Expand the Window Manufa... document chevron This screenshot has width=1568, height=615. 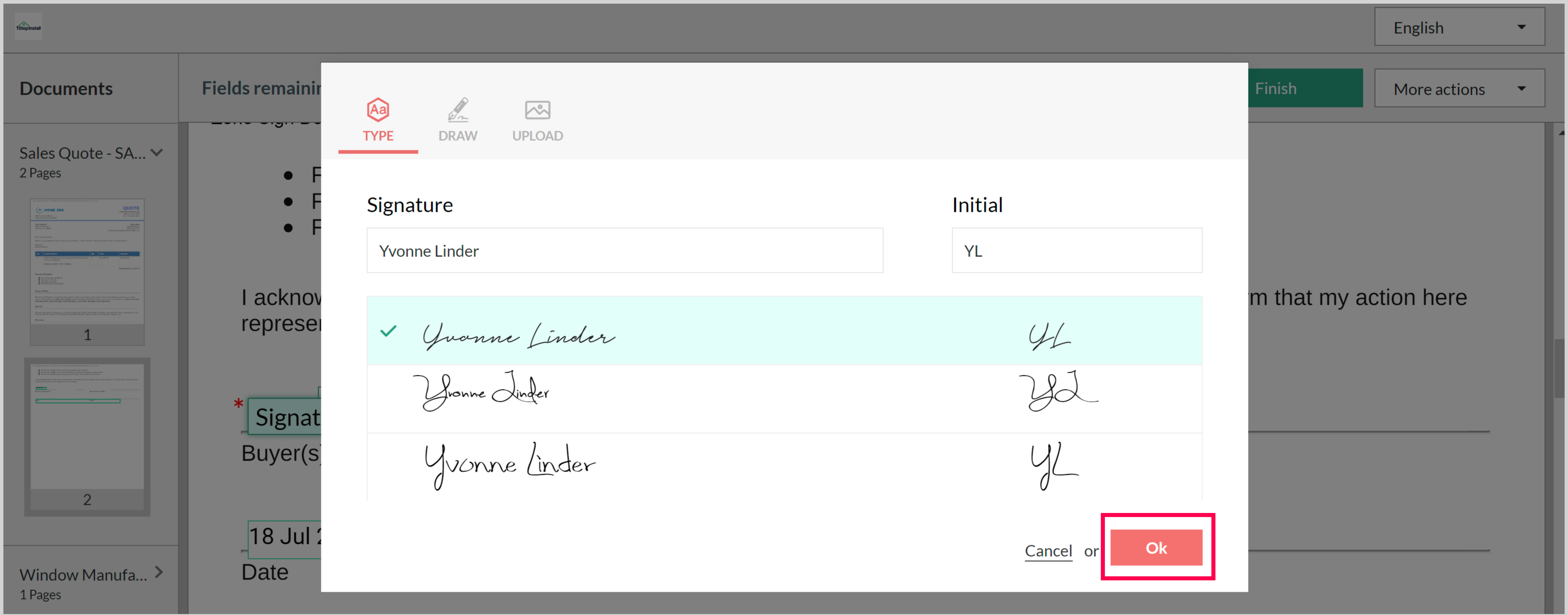click(x=159, y=572)
